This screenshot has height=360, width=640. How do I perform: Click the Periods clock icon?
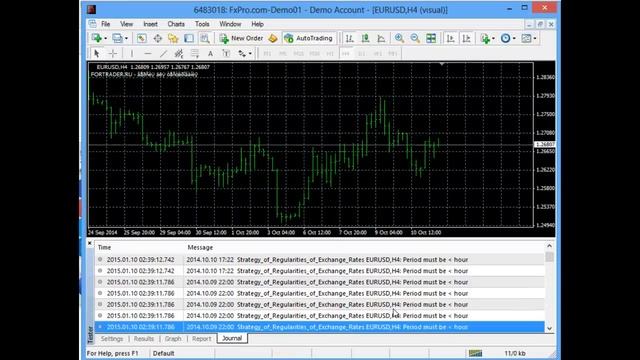505,38
